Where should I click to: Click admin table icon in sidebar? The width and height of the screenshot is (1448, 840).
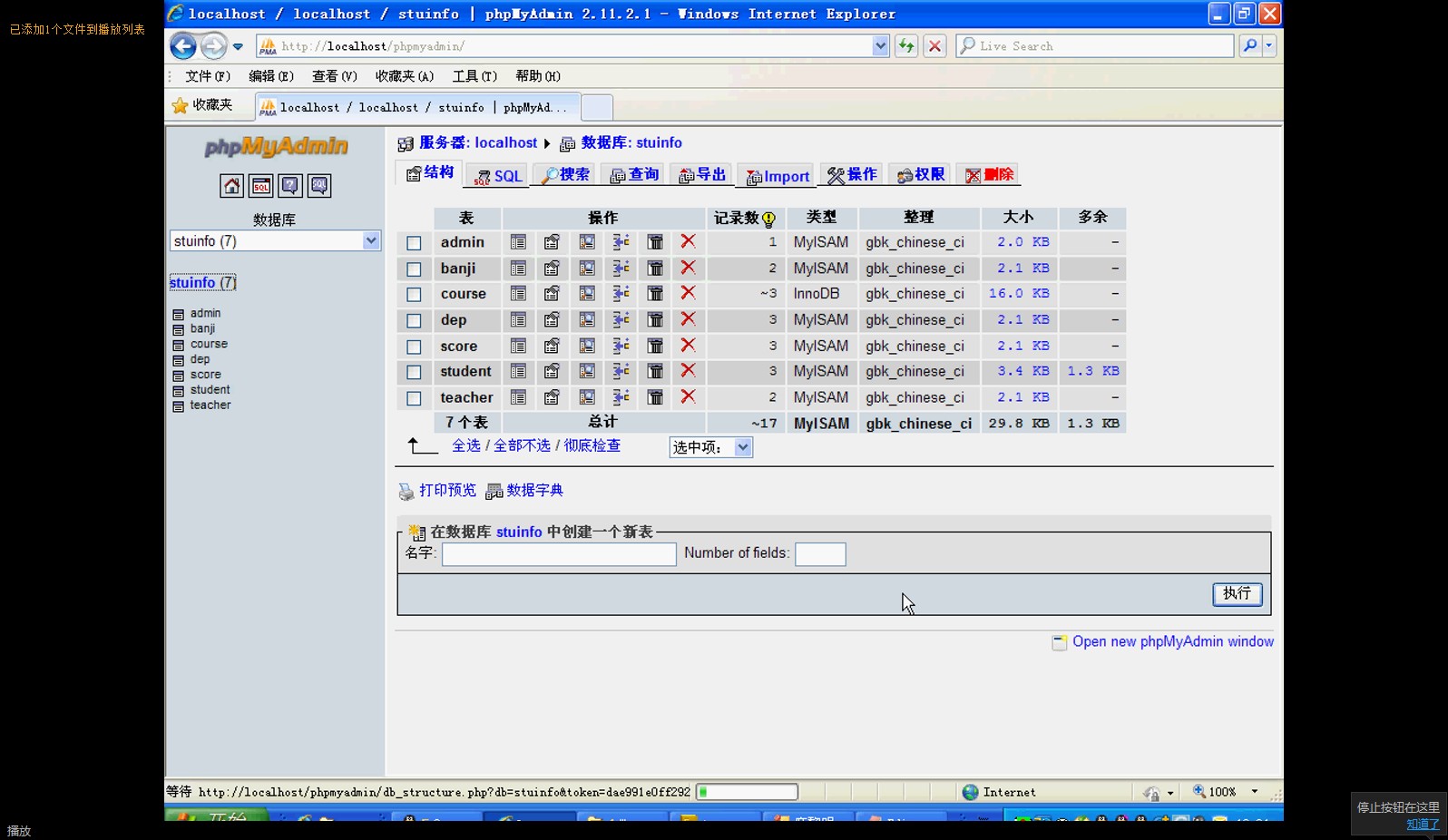178,314
